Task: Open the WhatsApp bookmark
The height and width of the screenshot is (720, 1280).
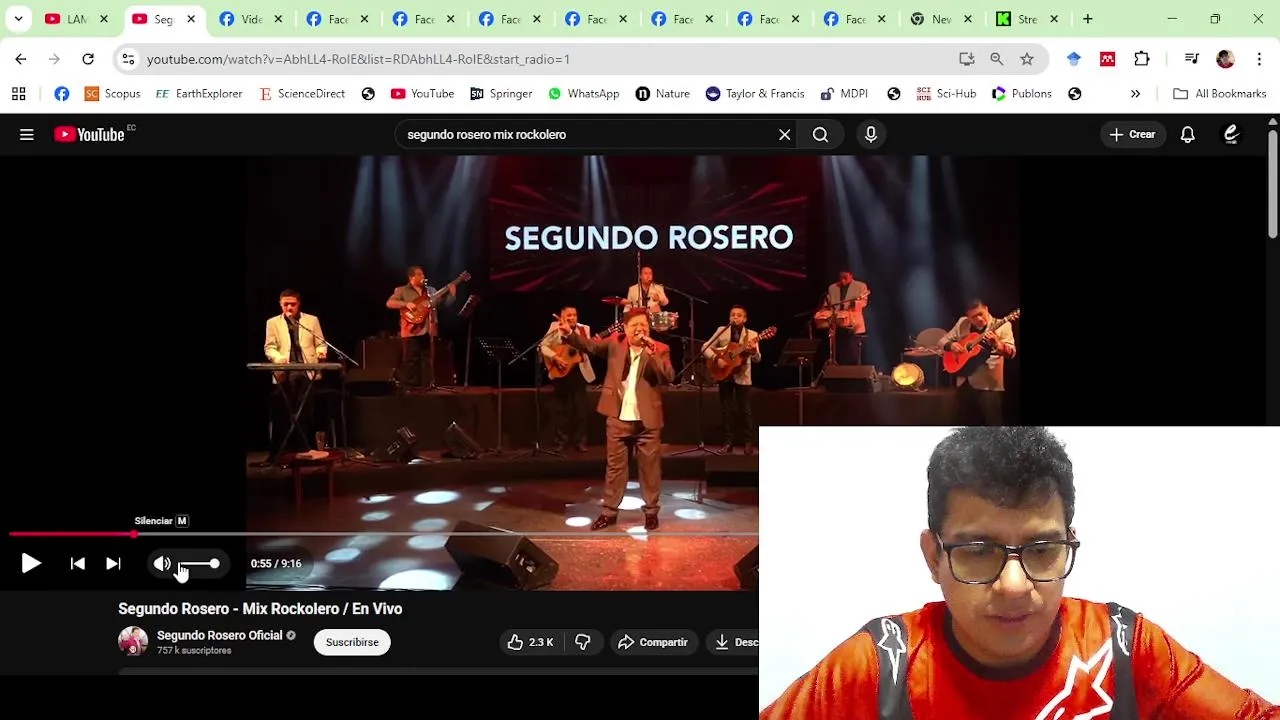Action: tap(584, 93)
